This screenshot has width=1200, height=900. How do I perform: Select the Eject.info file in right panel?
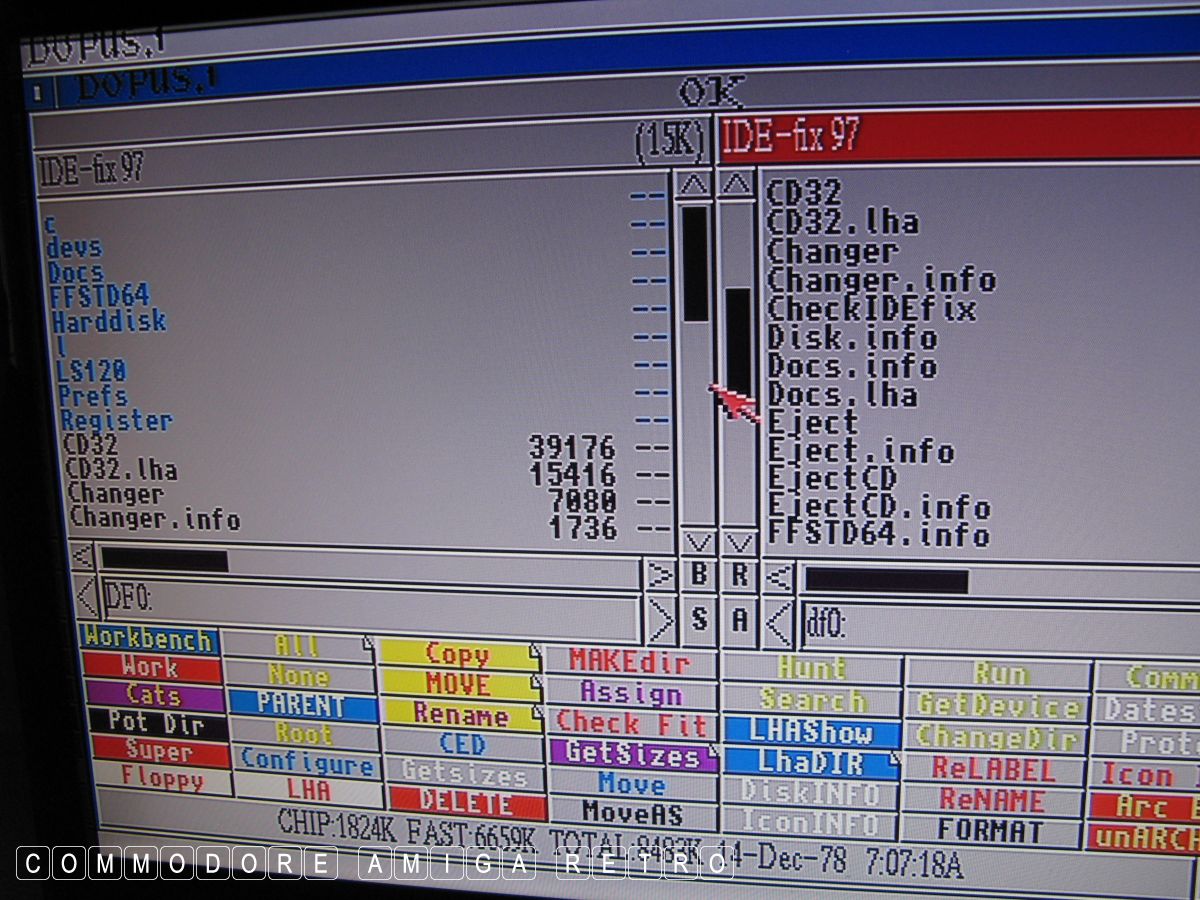[860, 452]
